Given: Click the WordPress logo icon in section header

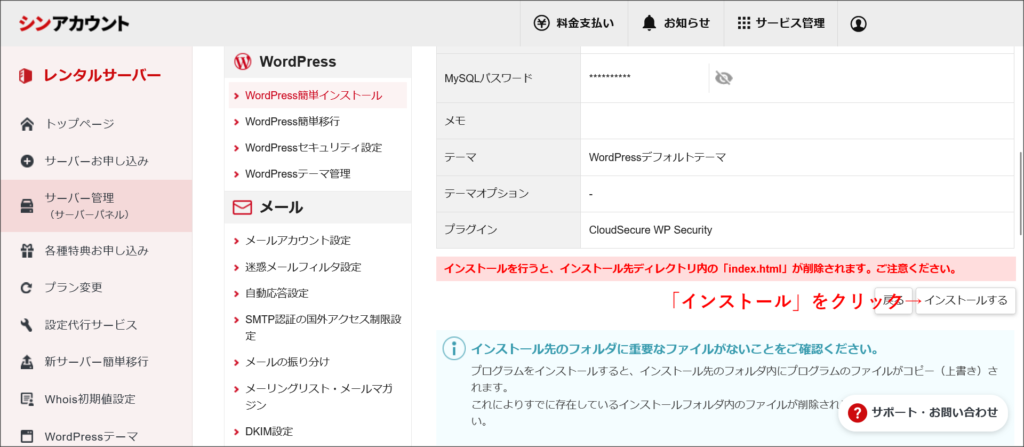Looking at the screenshot, I should pyautogui.click(x=242, y=62).
